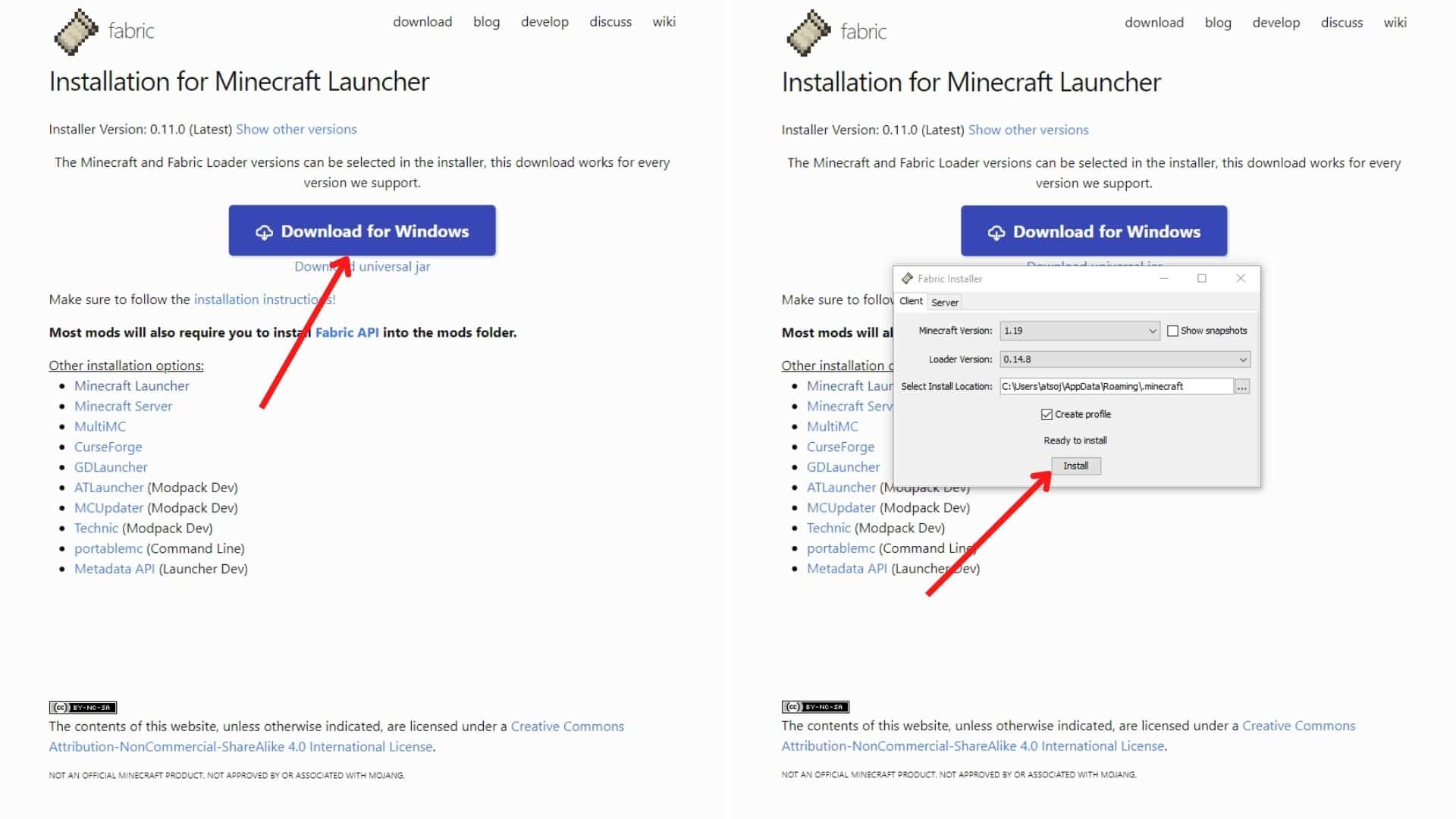
Task: Click Download for Windows on left page
Action: 362,231
